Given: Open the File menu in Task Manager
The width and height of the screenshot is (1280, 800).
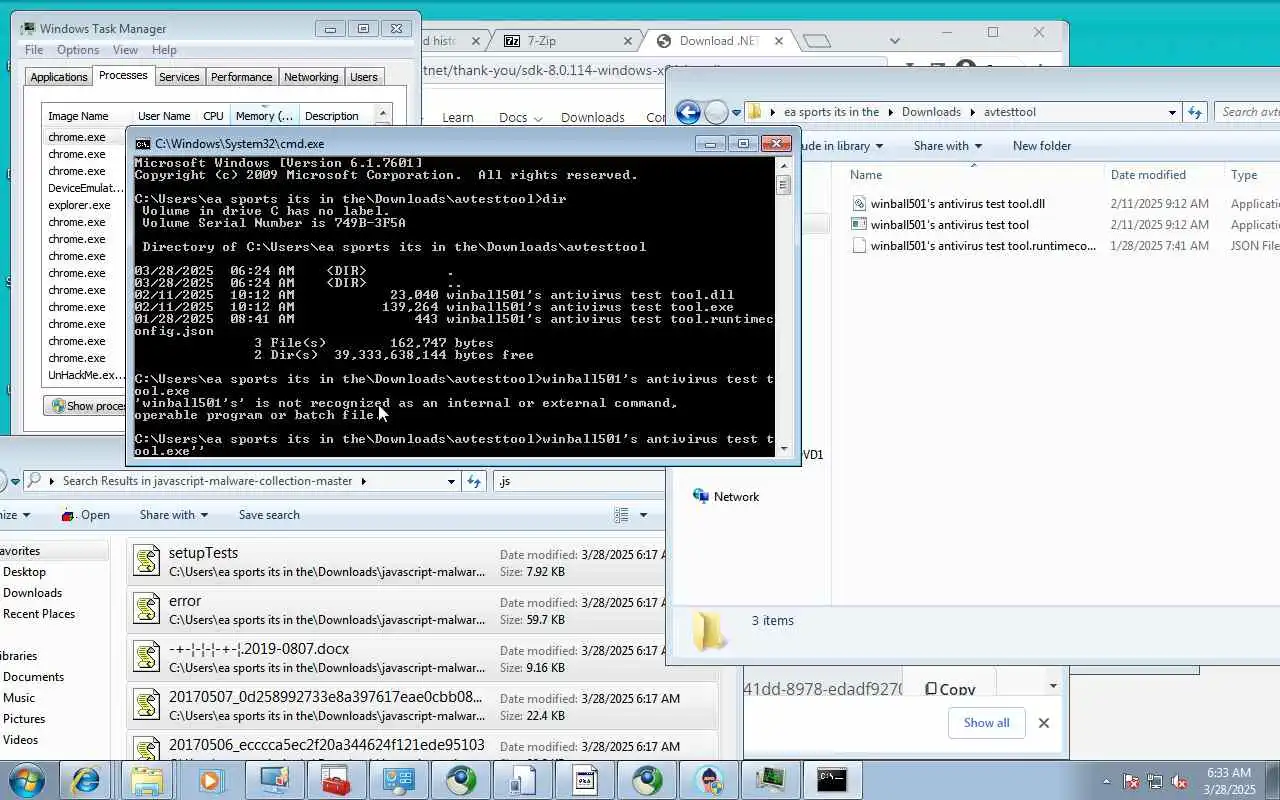Looking at the screenshot, I should [x=34, y=50].
